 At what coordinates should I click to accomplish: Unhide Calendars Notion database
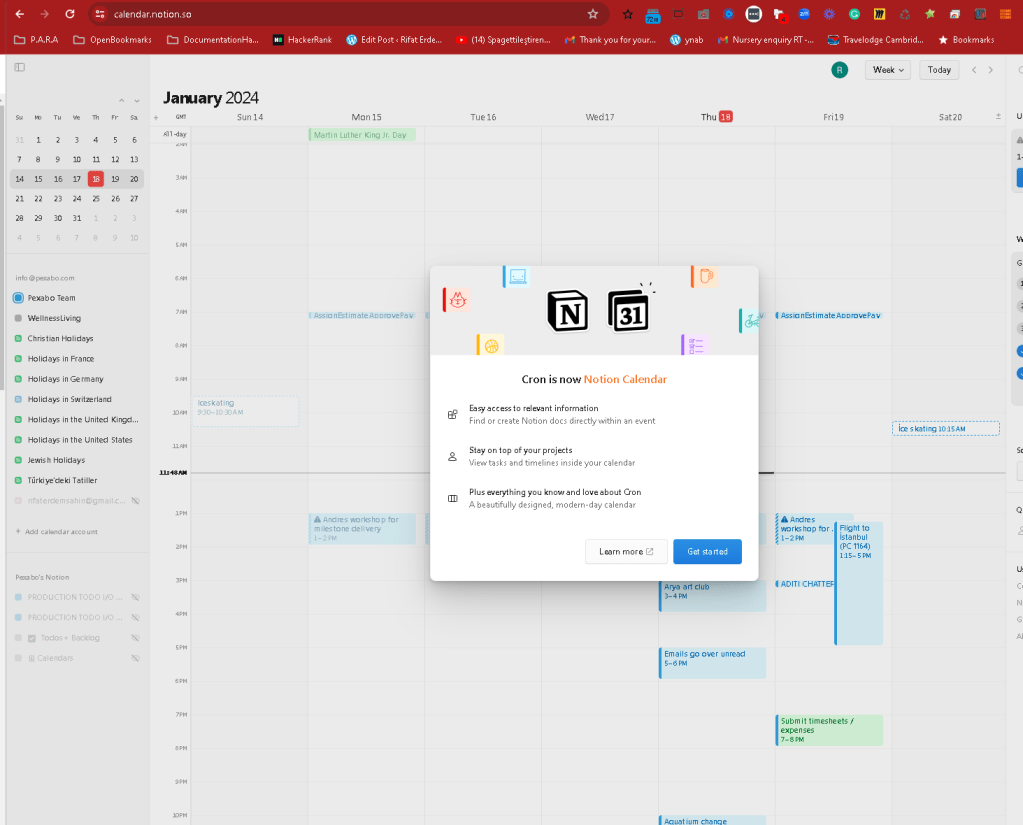[136, 658]
